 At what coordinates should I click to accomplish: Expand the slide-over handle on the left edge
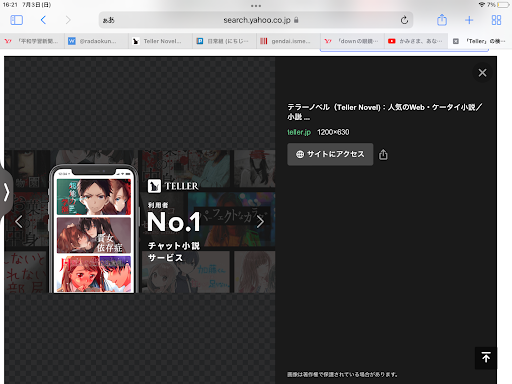(6, 192)
